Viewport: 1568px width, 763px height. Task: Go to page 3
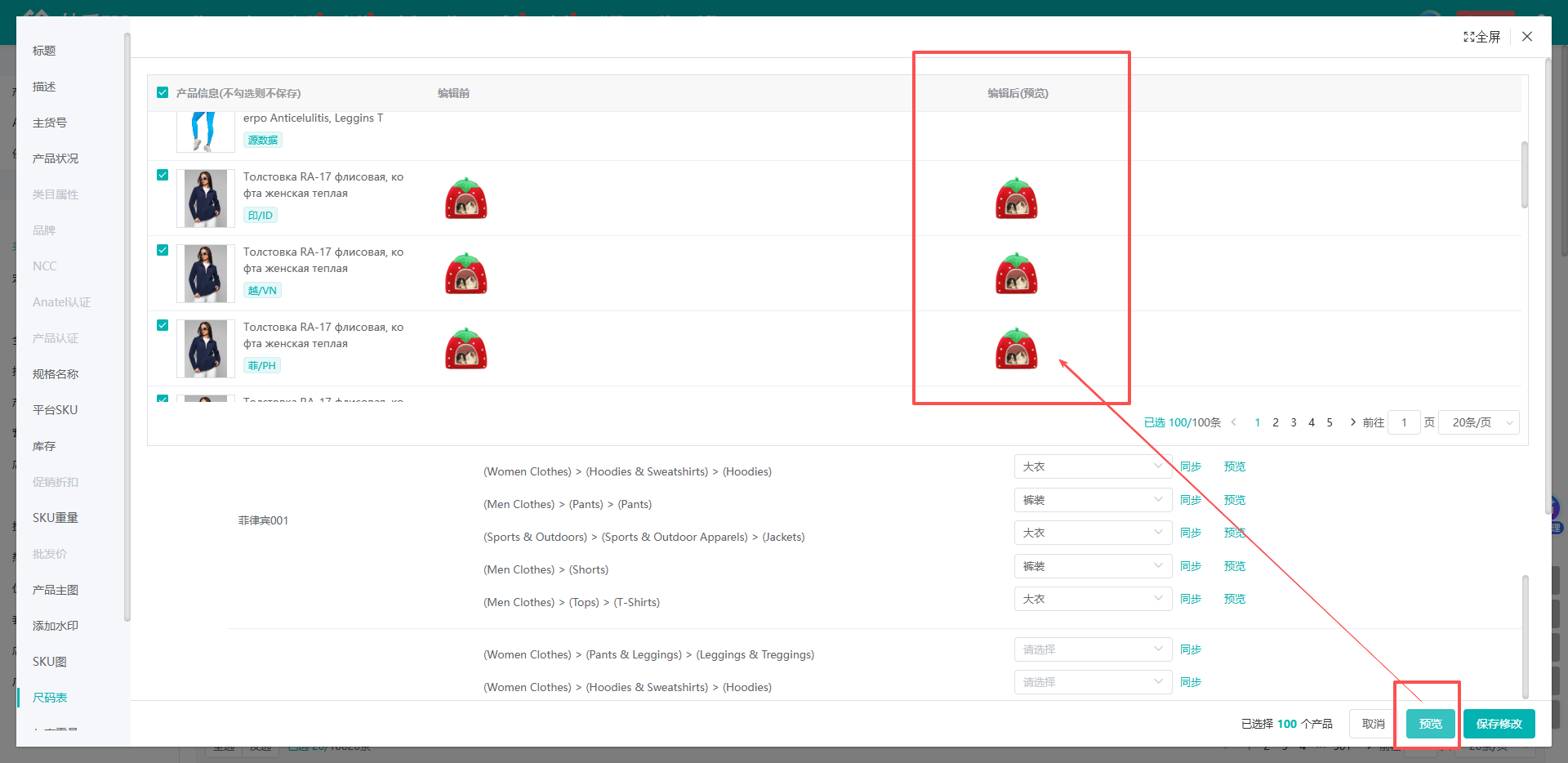coord(1294,422)
